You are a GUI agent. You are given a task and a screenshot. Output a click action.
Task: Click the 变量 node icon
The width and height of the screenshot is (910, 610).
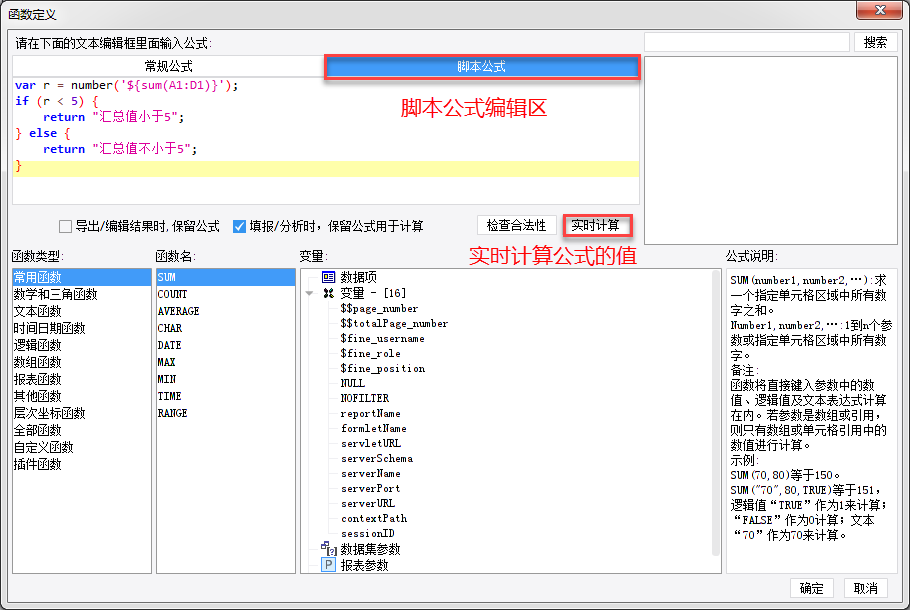tap(328, 293)
